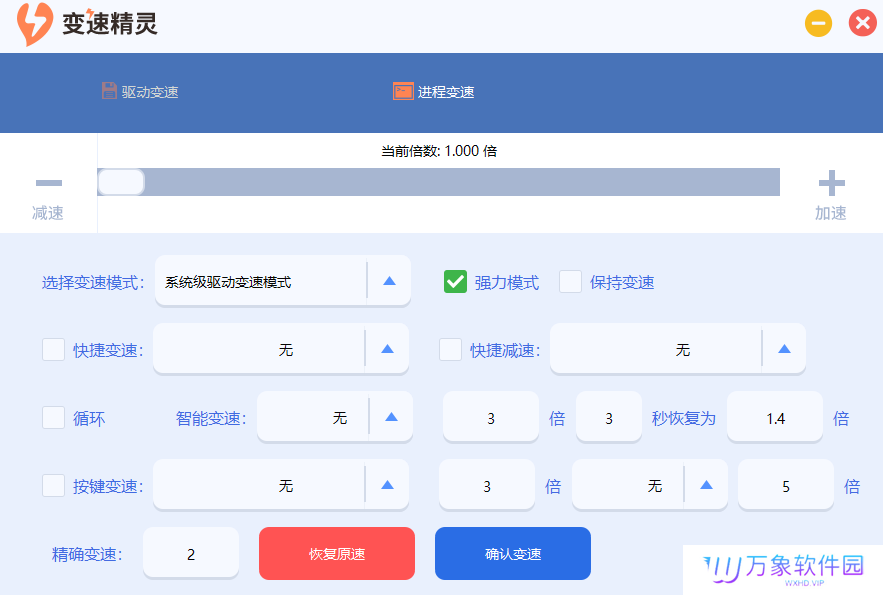Click the 系统级驱动变速模式 combo box text

tap(228, 282)
